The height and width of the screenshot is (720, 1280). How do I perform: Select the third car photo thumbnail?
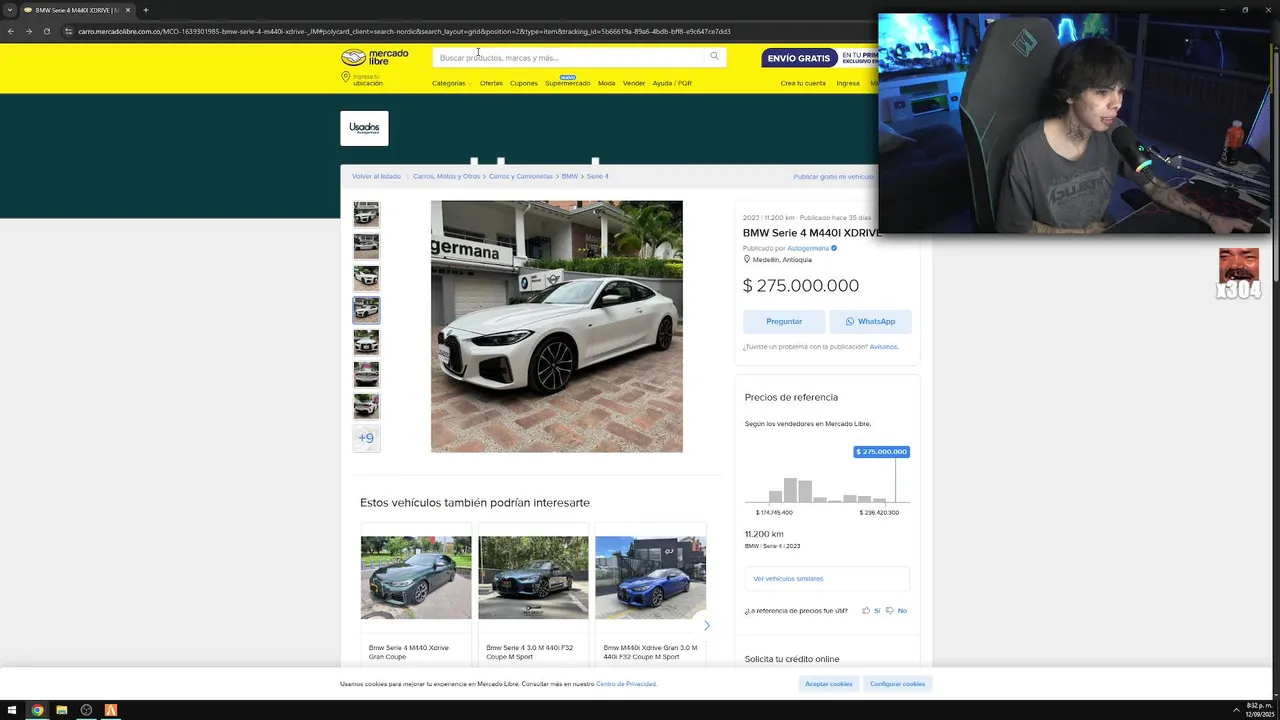click(x=366, y=278)
